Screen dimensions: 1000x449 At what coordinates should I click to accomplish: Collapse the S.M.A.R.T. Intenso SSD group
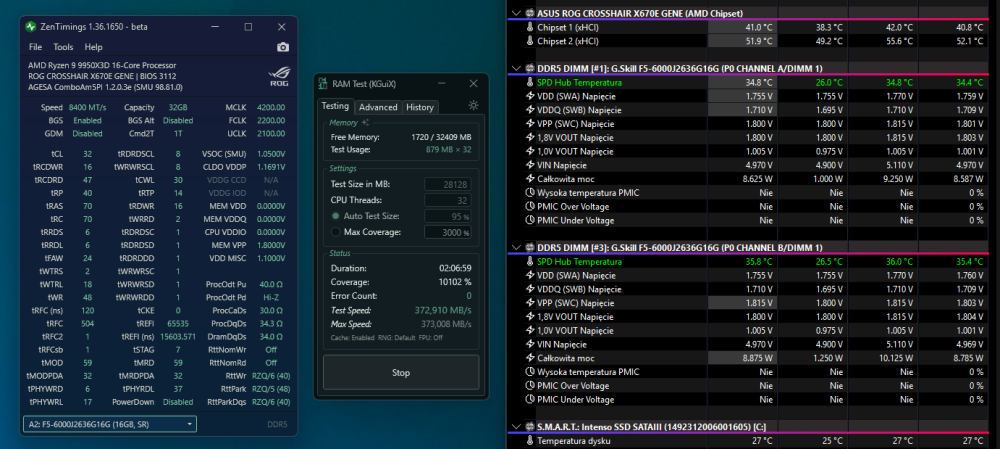pos(516,427)
